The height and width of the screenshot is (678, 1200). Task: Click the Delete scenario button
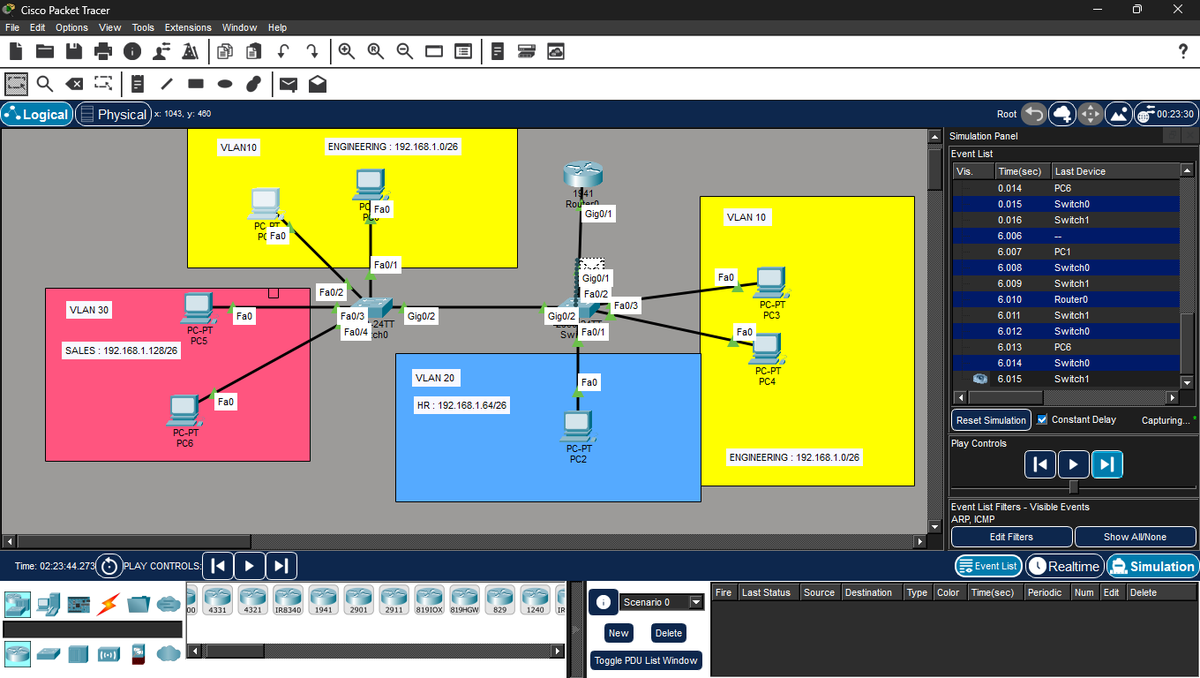coord(668,633)
